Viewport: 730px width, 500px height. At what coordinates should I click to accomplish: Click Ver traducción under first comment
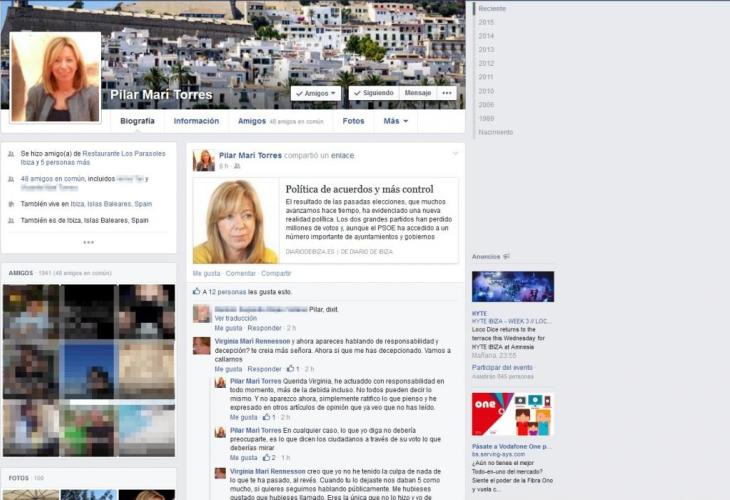click(235, 318)
